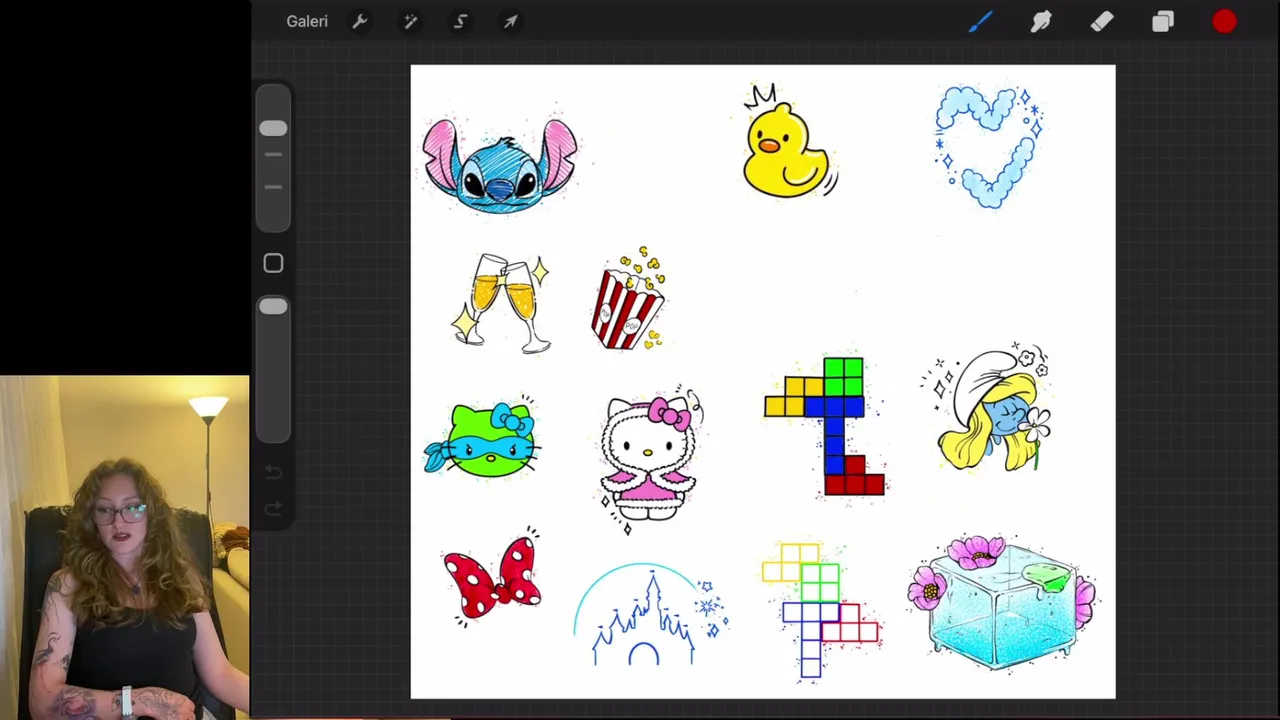Tap the Undo arrow in sidebar
Screen dimensions: 1280x720
pos(273,472)
